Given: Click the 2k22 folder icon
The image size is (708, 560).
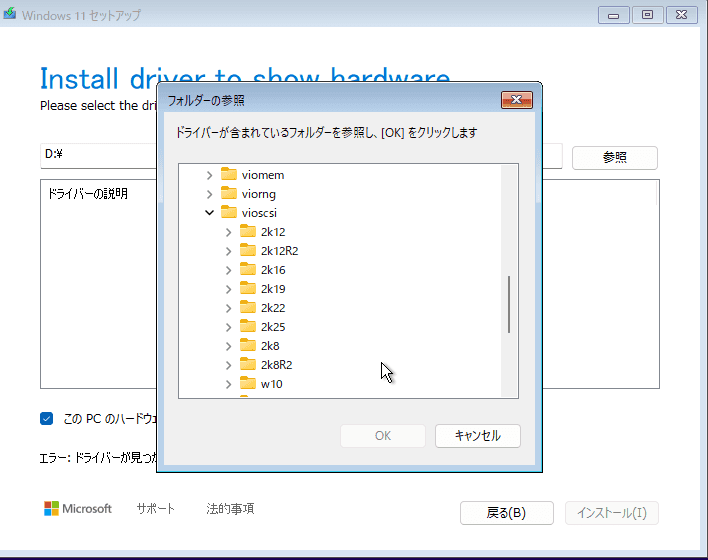Looking at the screenshot, I should click(248, 307).
